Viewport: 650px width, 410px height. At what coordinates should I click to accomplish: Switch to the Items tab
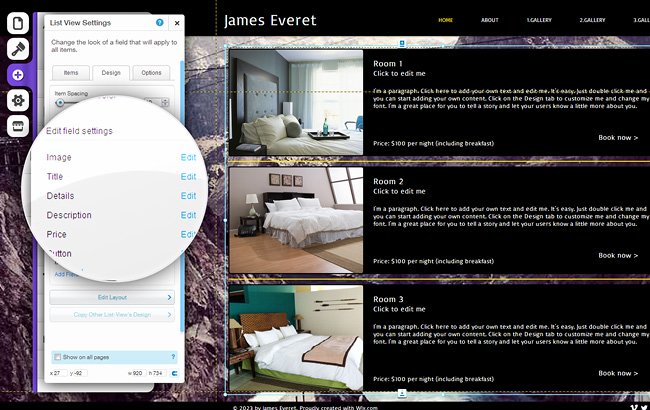[71, 73]
